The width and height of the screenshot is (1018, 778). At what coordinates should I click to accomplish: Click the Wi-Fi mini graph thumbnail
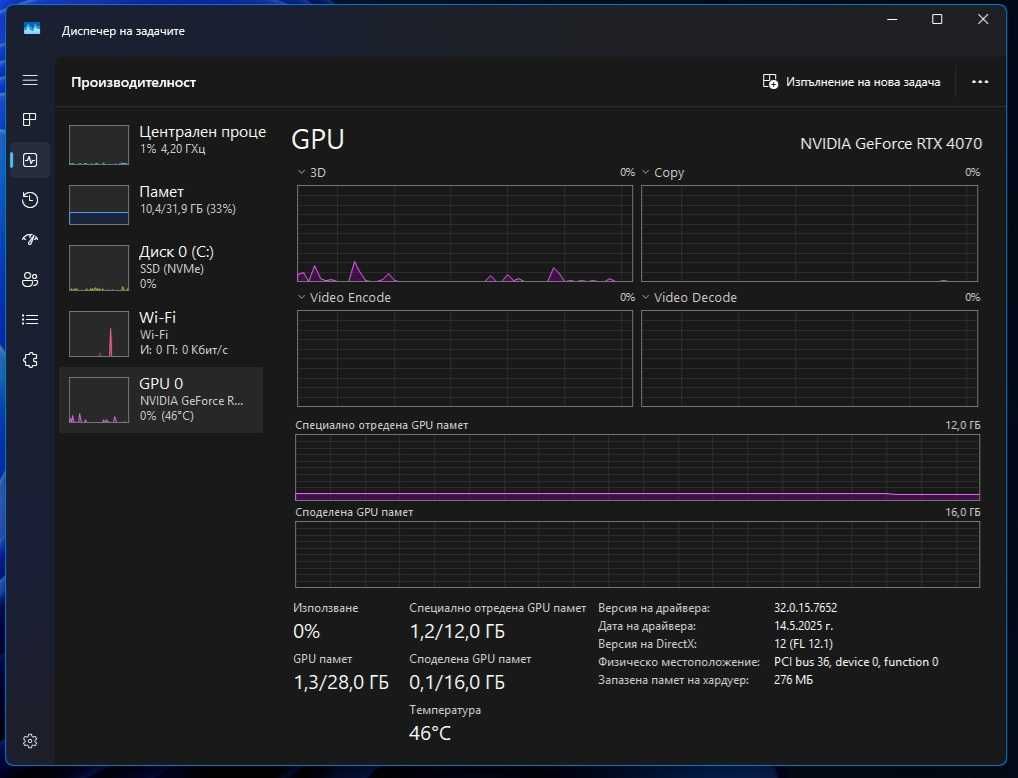click(x=99, y=334)
